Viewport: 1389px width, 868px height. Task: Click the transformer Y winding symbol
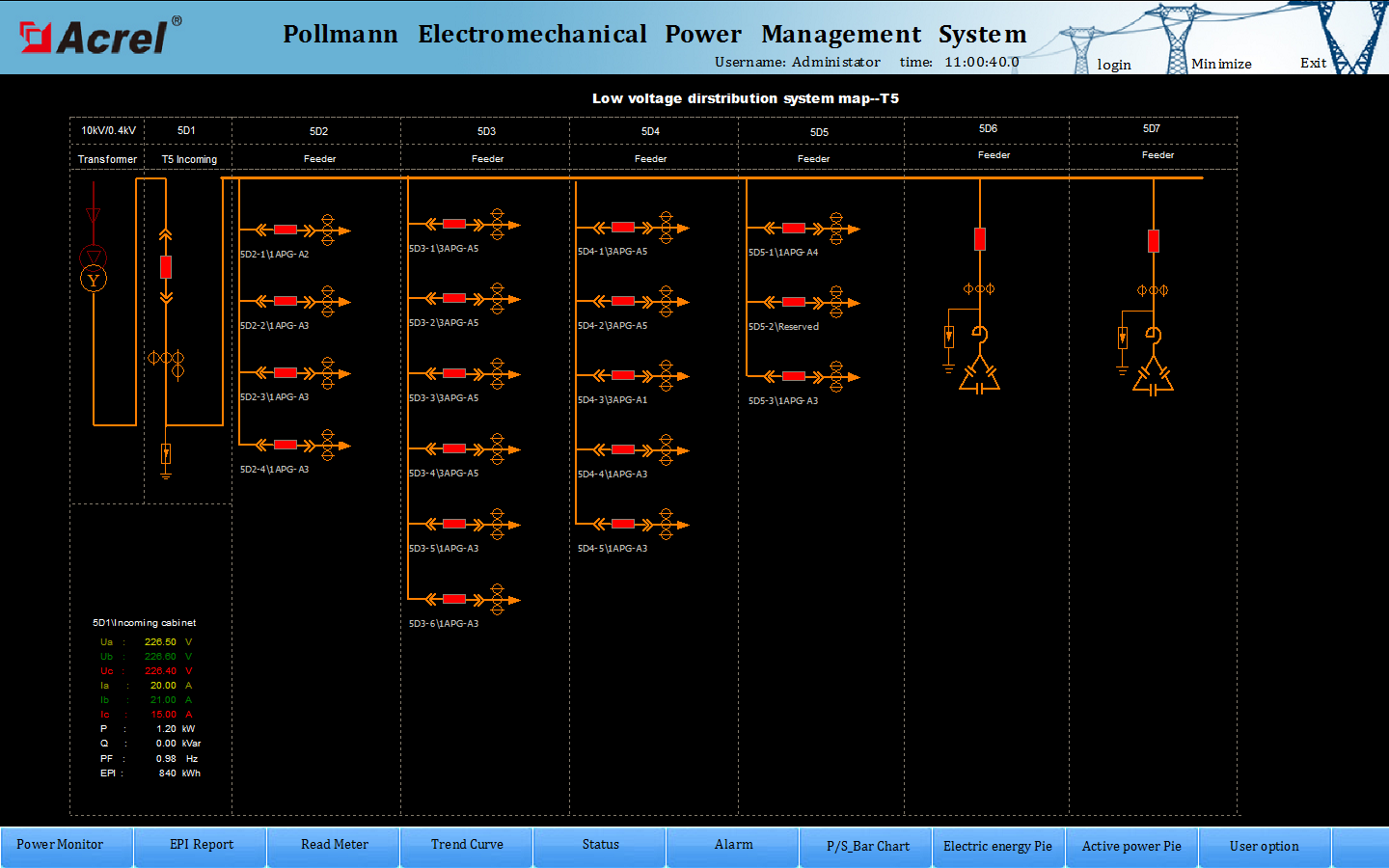coord(93,280)
